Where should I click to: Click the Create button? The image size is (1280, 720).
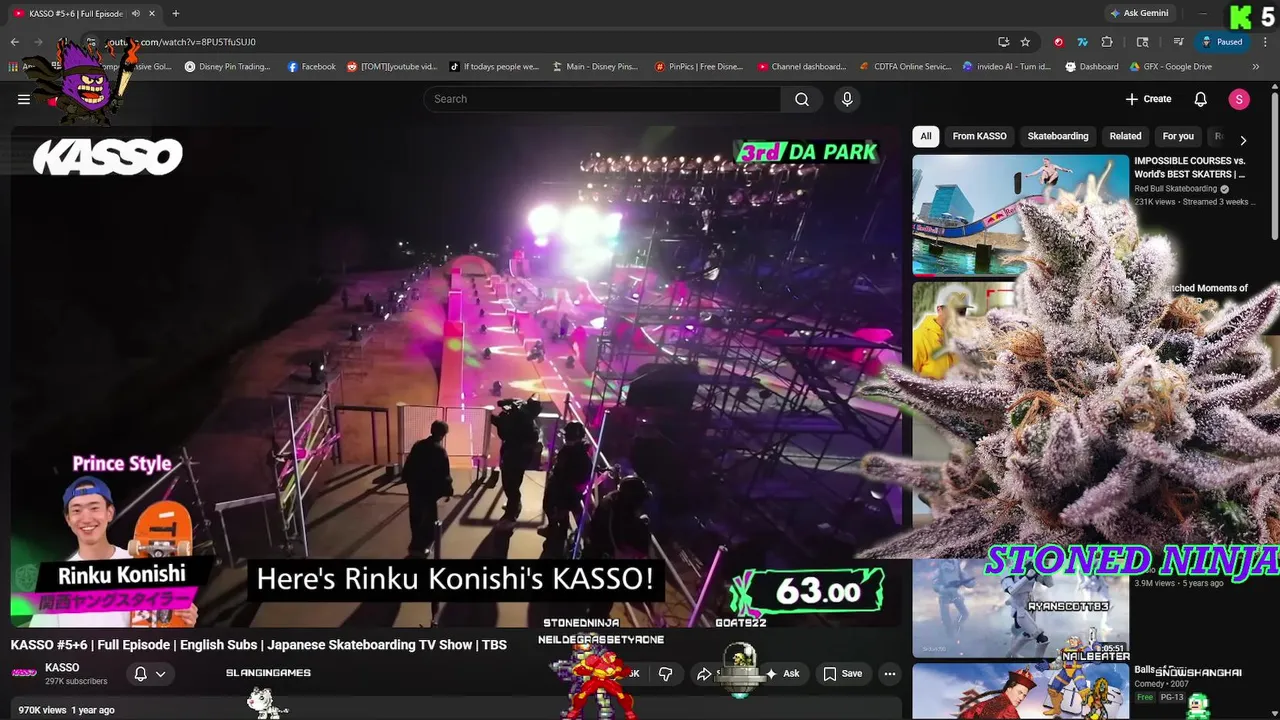click(x=1148, y=99)
